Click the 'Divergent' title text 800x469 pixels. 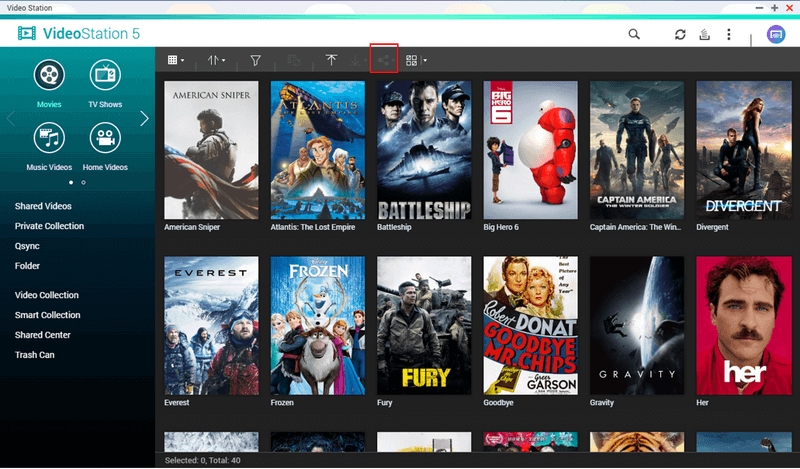pyautogui.click(x=712, y=227)
